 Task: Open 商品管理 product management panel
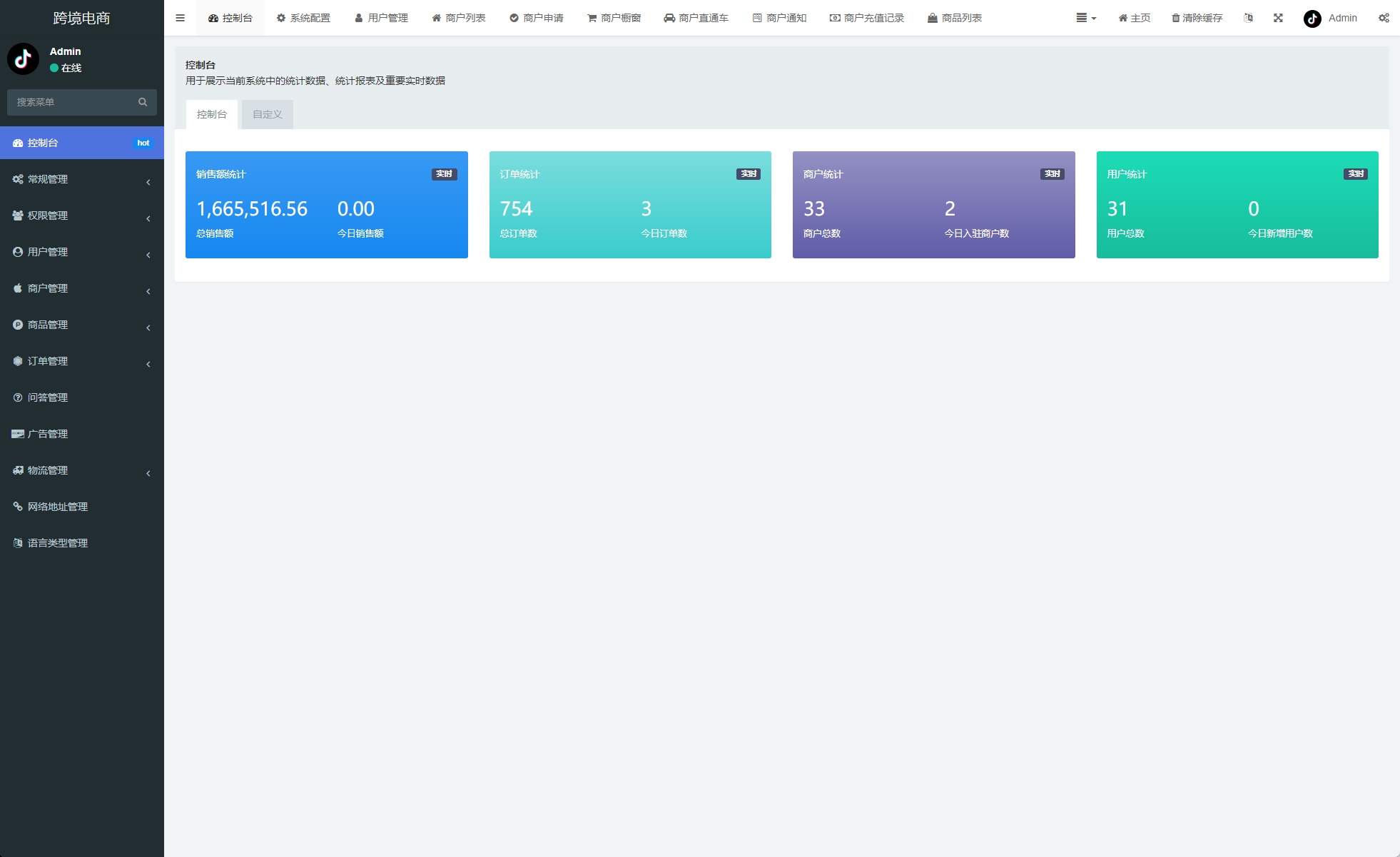(x=82, y=324)
